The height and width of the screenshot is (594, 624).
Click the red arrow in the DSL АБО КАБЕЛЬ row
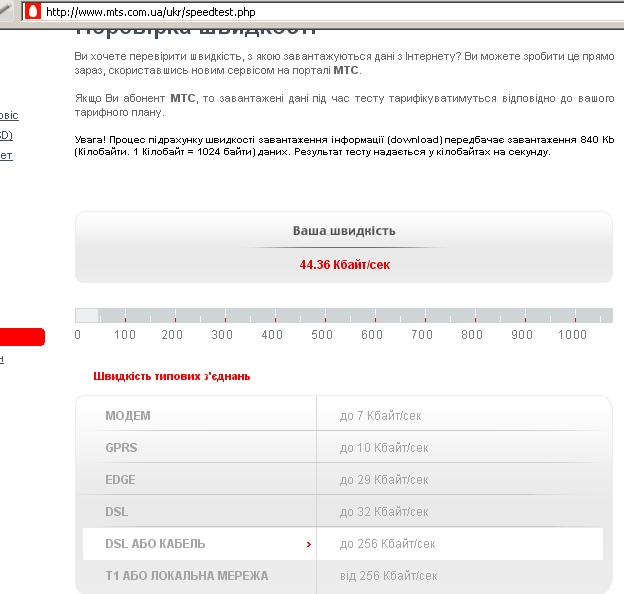coord(309,544)
